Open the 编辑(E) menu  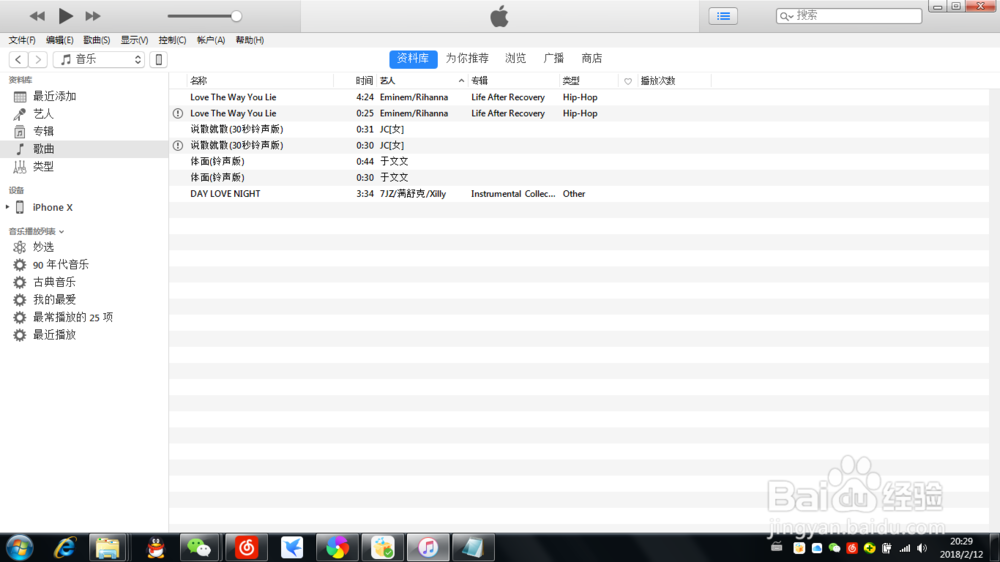point(59,40)
